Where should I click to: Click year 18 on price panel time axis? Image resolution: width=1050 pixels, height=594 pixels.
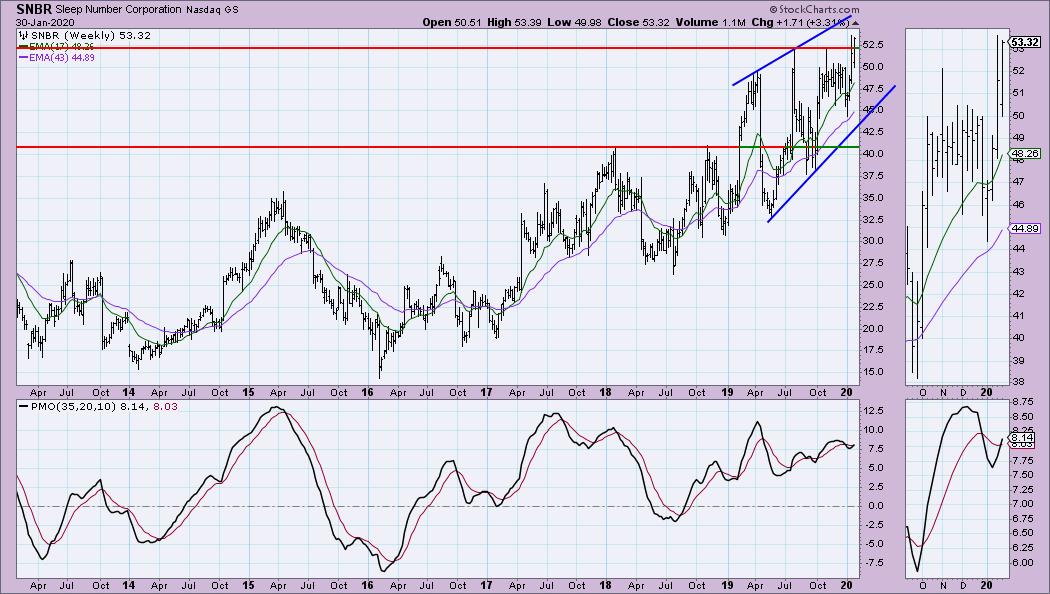click(x=605, y=392)
